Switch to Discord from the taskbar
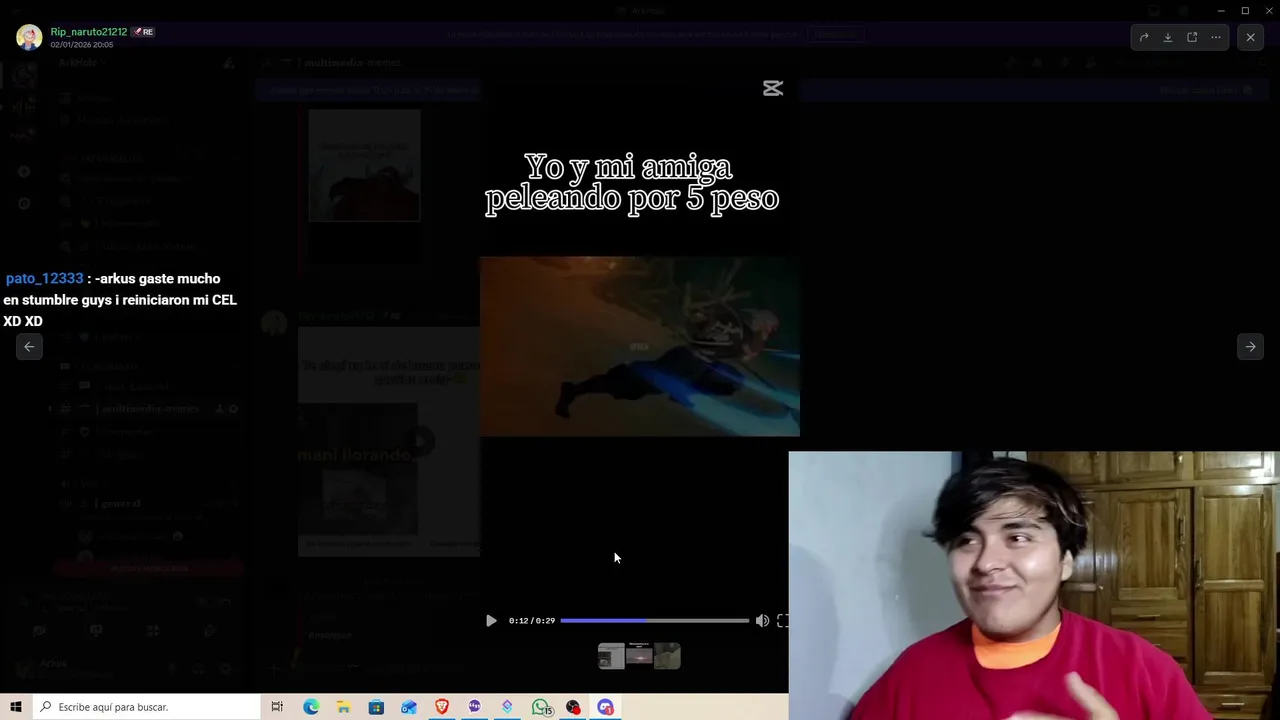This screenshot has height=720, width=1280. pyautogui.click(x=606, y=707)
